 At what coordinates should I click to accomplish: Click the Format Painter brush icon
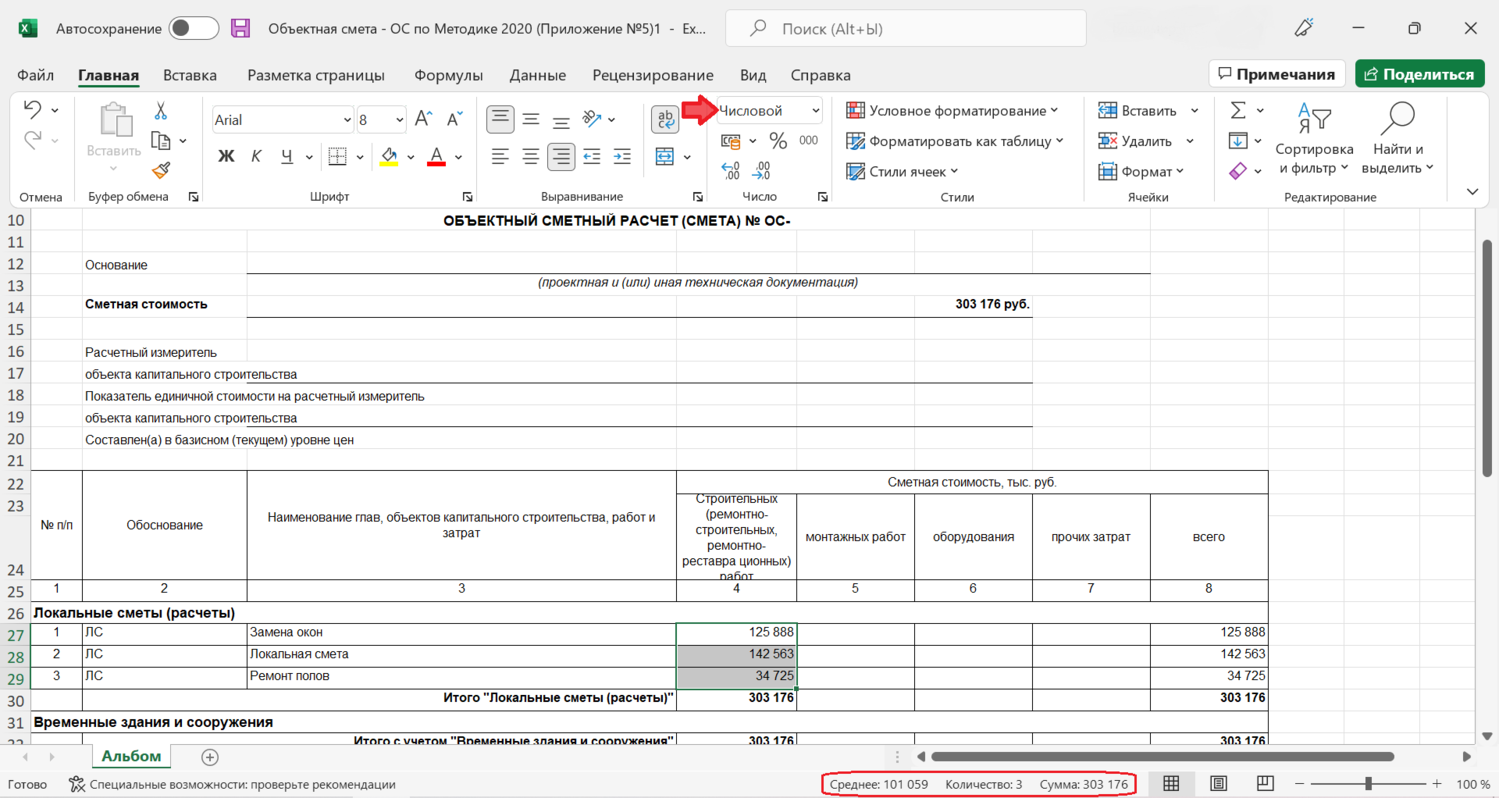[x=161, y=171]
